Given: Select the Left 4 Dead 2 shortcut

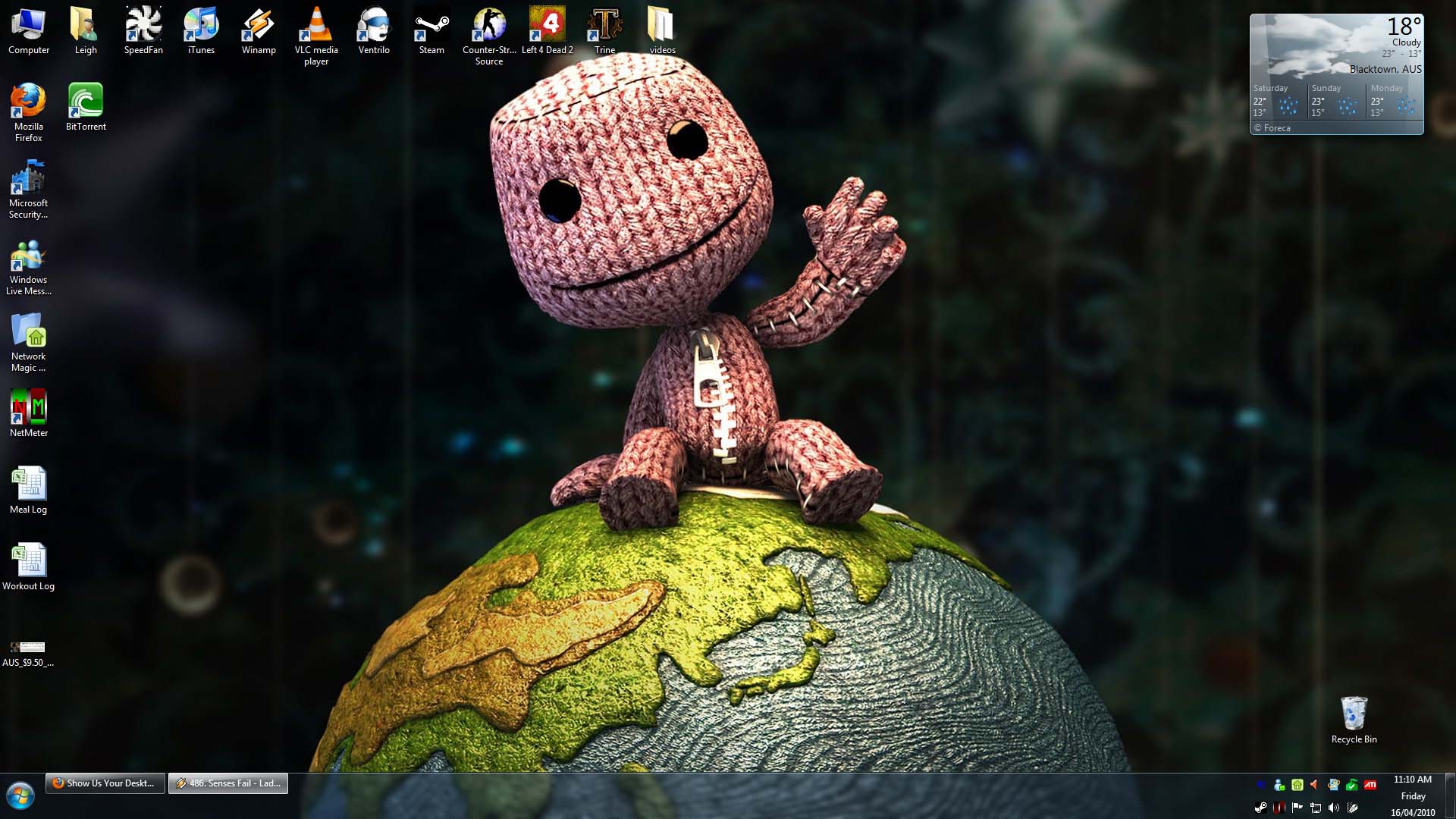Looking at the screenshot, I should tap(547, 31).
